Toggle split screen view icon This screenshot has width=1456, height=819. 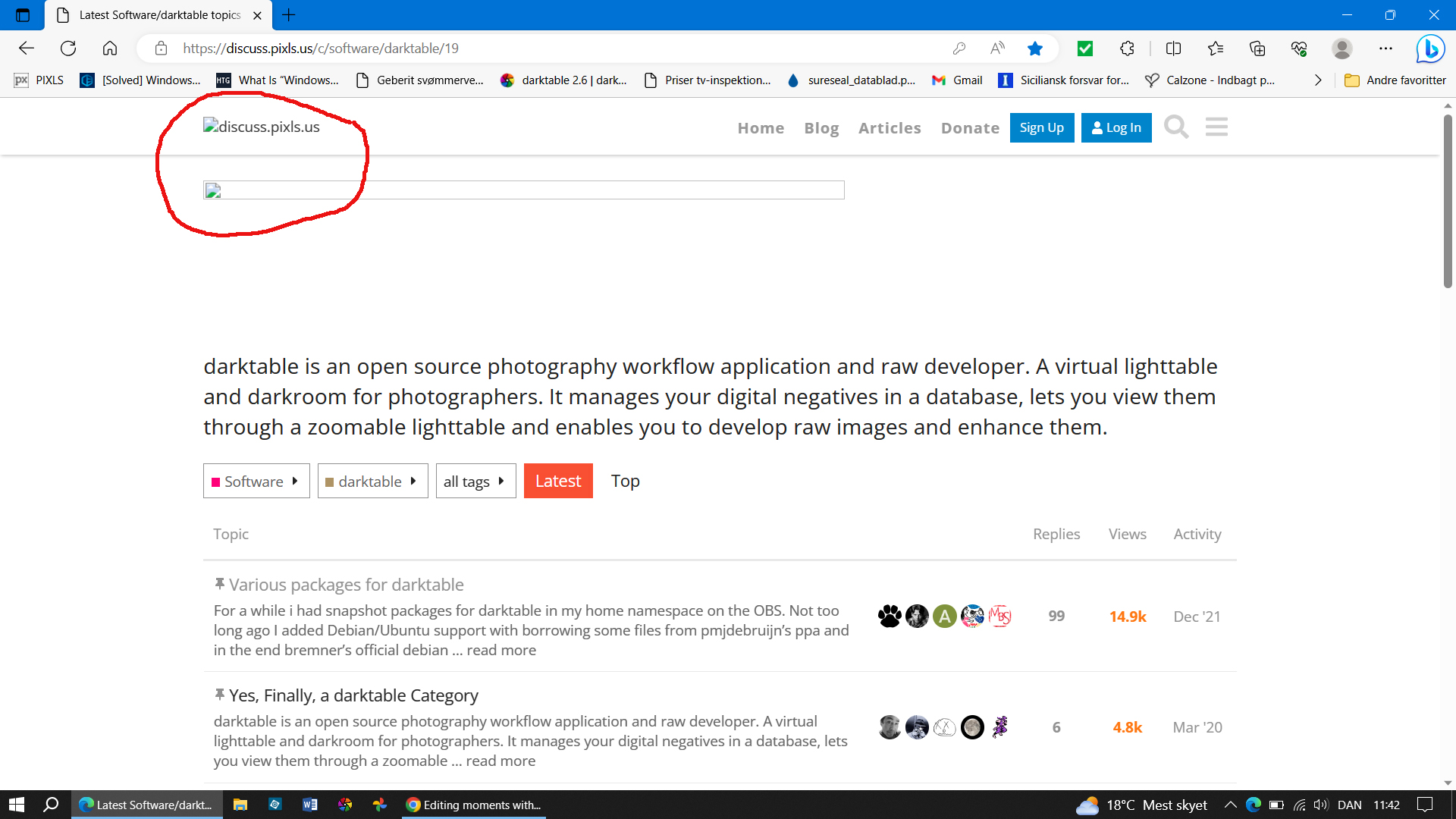(x=1173, y=49)
